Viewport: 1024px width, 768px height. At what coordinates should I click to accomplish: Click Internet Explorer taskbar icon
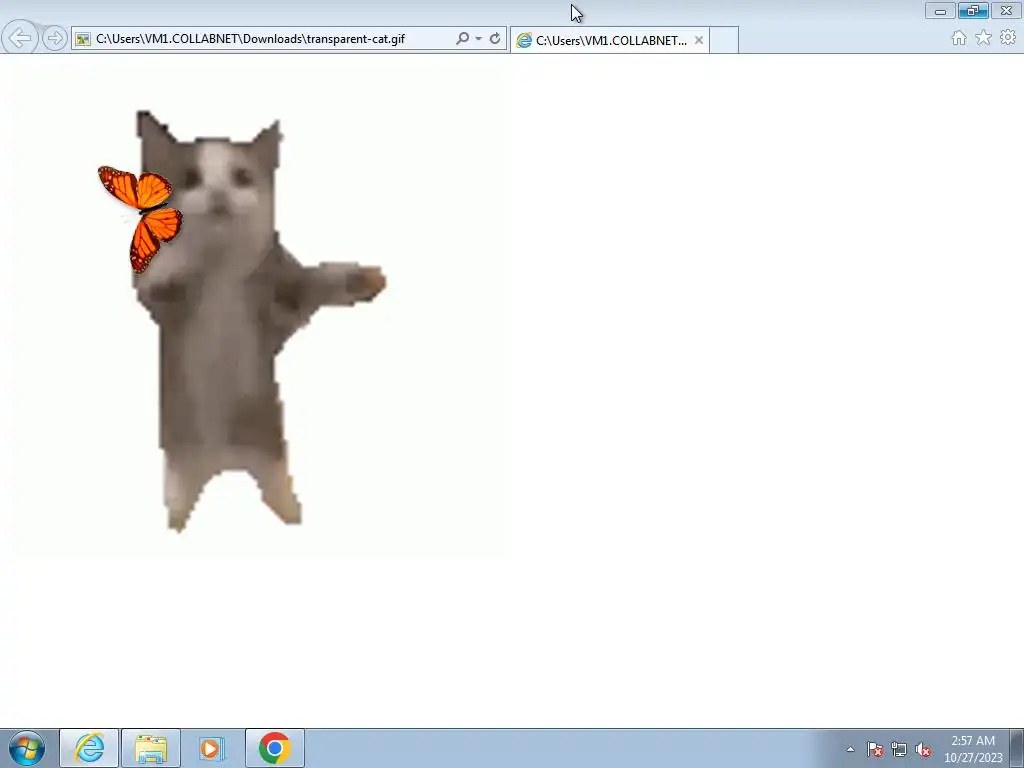pyautogui.click(x=89, y=748)
